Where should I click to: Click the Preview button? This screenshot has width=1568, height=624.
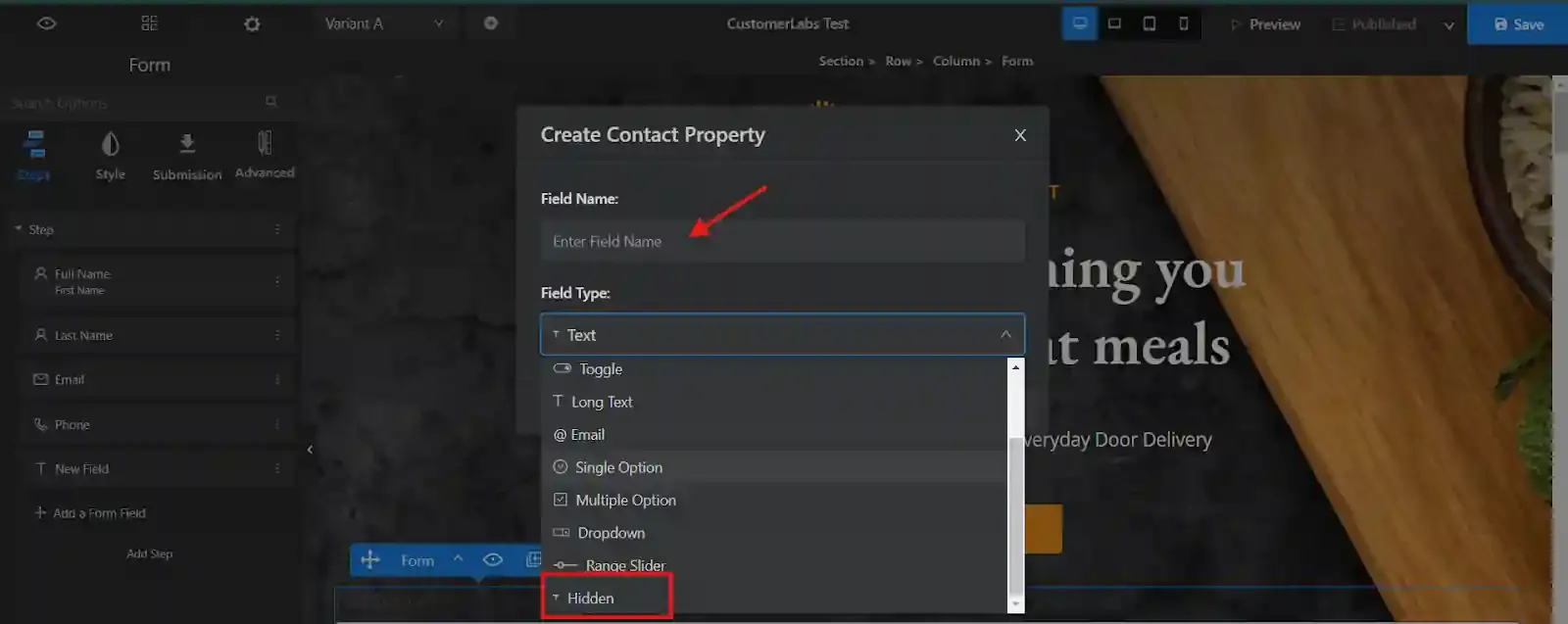click(x=1265, y=24)
